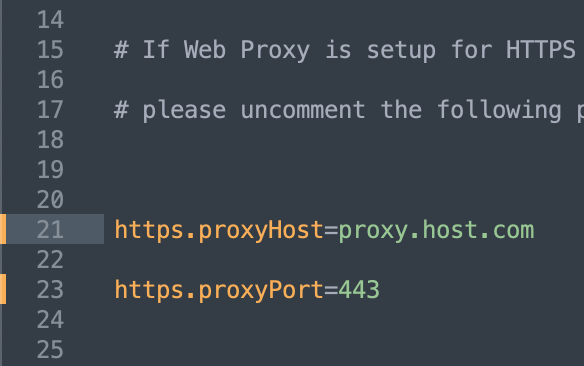This screenshot has width=584, height=366.
Task: Click line number 22 in gutter
Action: coord(51,260)
